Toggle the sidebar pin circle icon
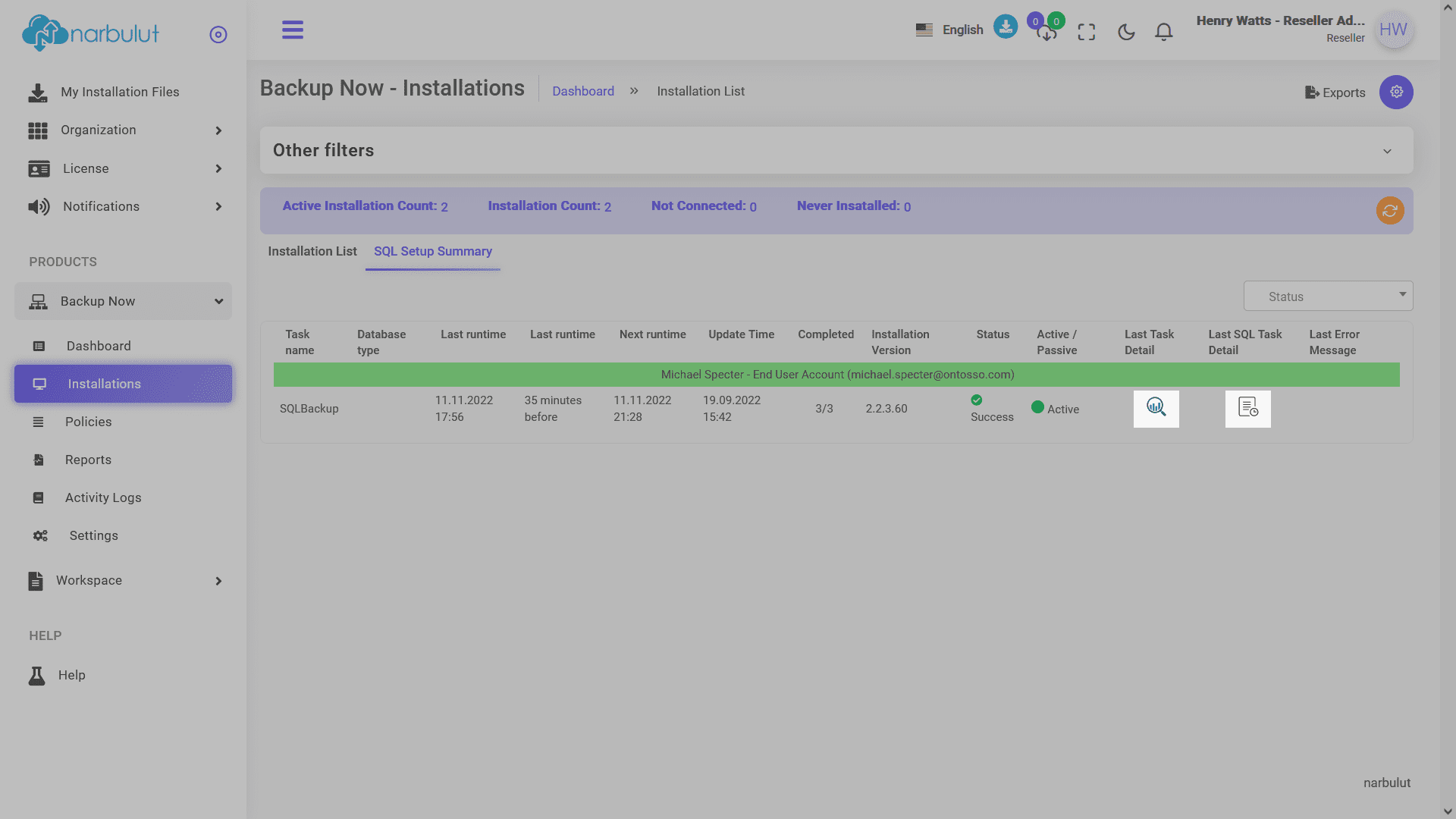 point(218,35)
